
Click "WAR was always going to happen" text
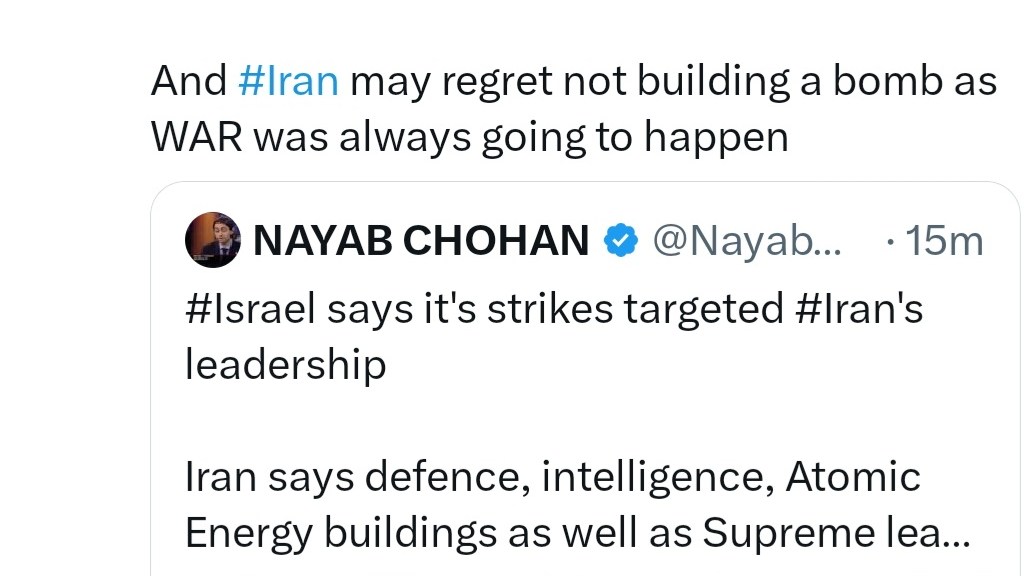pyautogui.click(x=469, y=137)
